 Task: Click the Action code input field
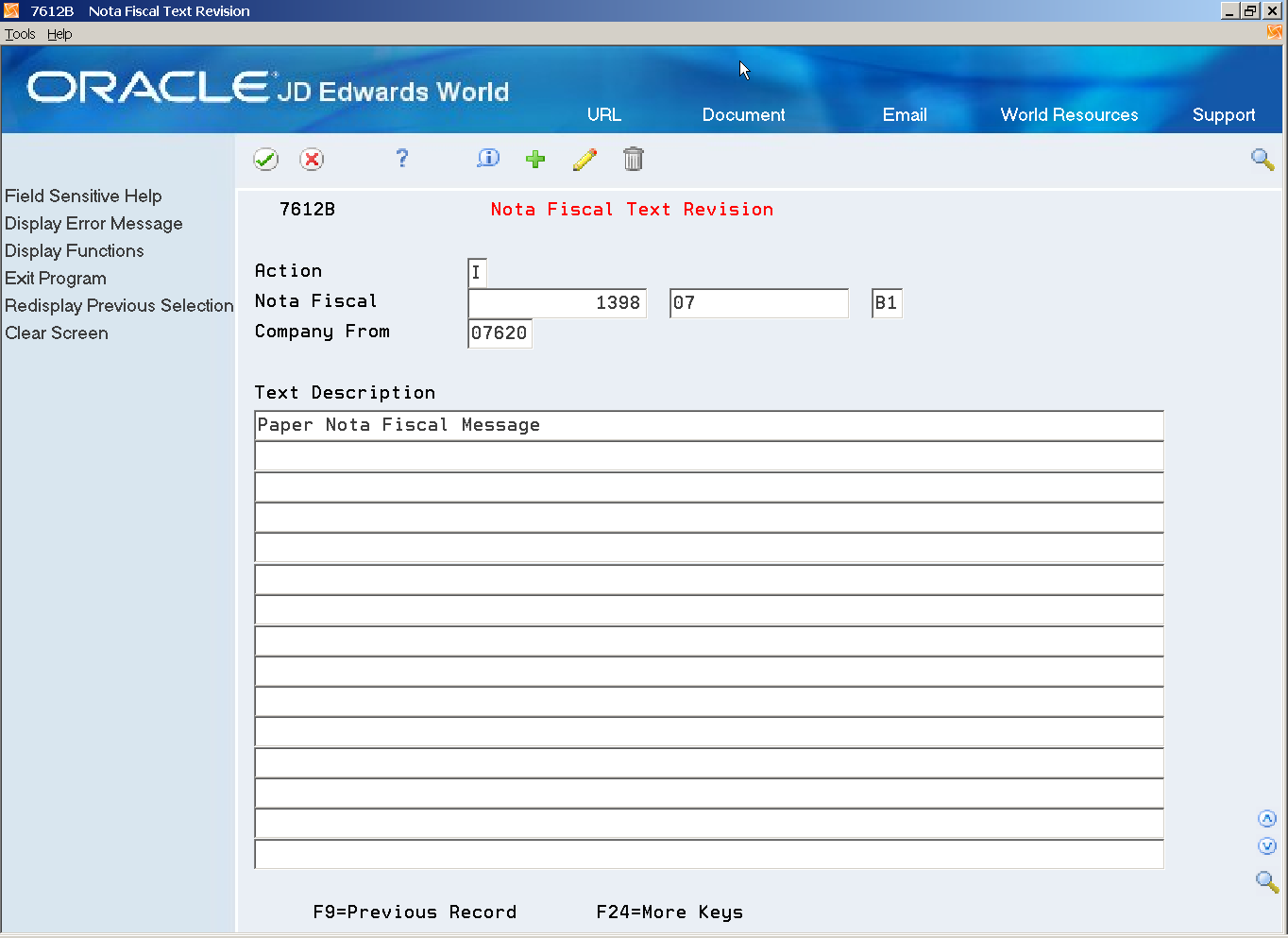(477, 273)
